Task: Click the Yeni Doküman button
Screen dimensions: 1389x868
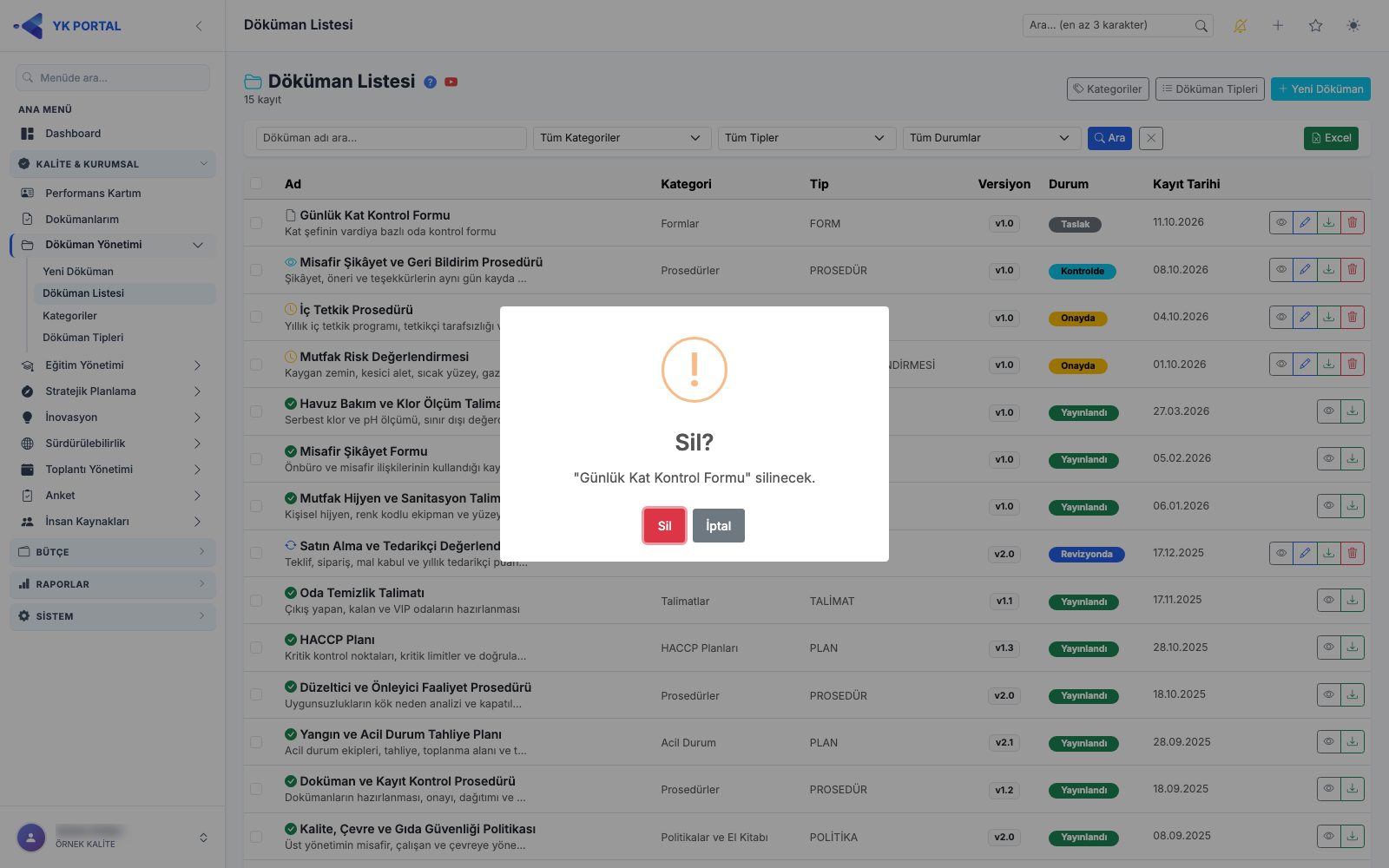Action: (1320, 89)
